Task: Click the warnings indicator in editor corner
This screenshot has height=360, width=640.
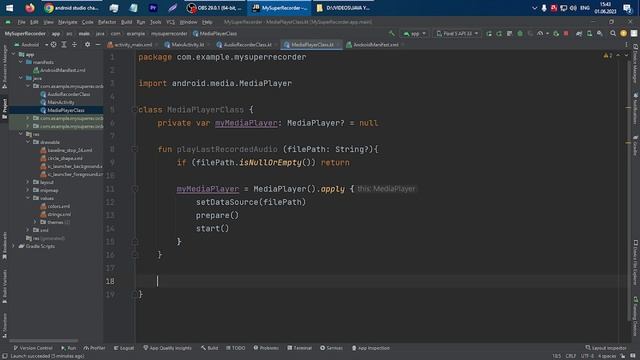Action: pyautogui.click(x=607, y=56)
